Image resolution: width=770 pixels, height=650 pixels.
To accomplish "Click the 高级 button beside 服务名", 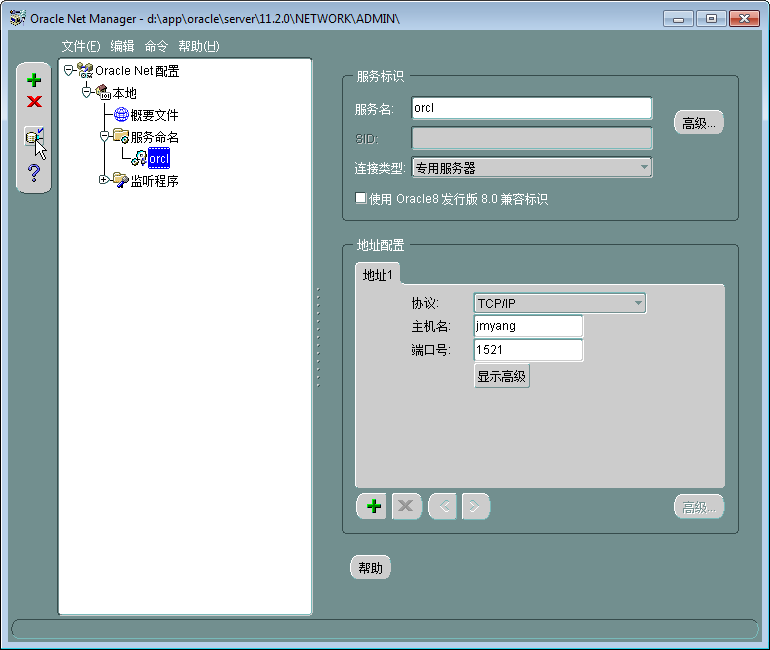I will click(x=698, y=123).
